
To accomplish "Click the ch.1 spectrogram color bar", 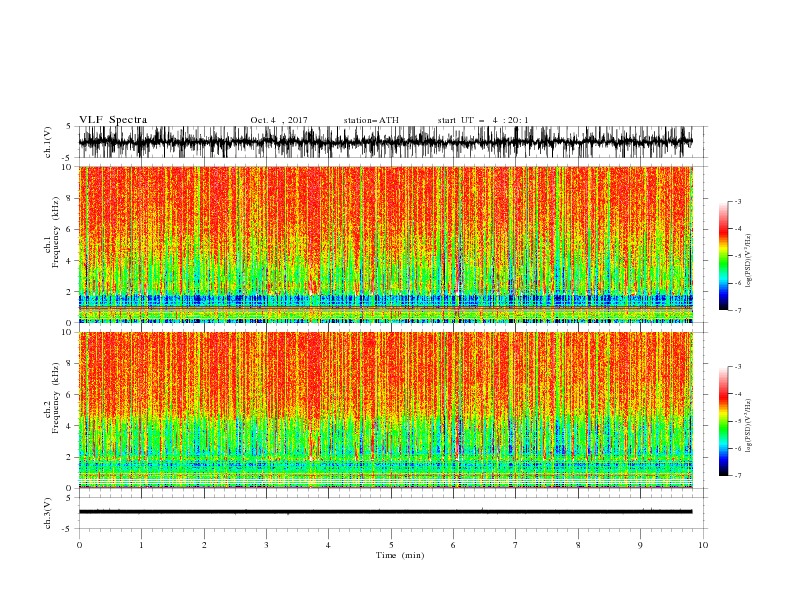I will click(x=723, y=256).
